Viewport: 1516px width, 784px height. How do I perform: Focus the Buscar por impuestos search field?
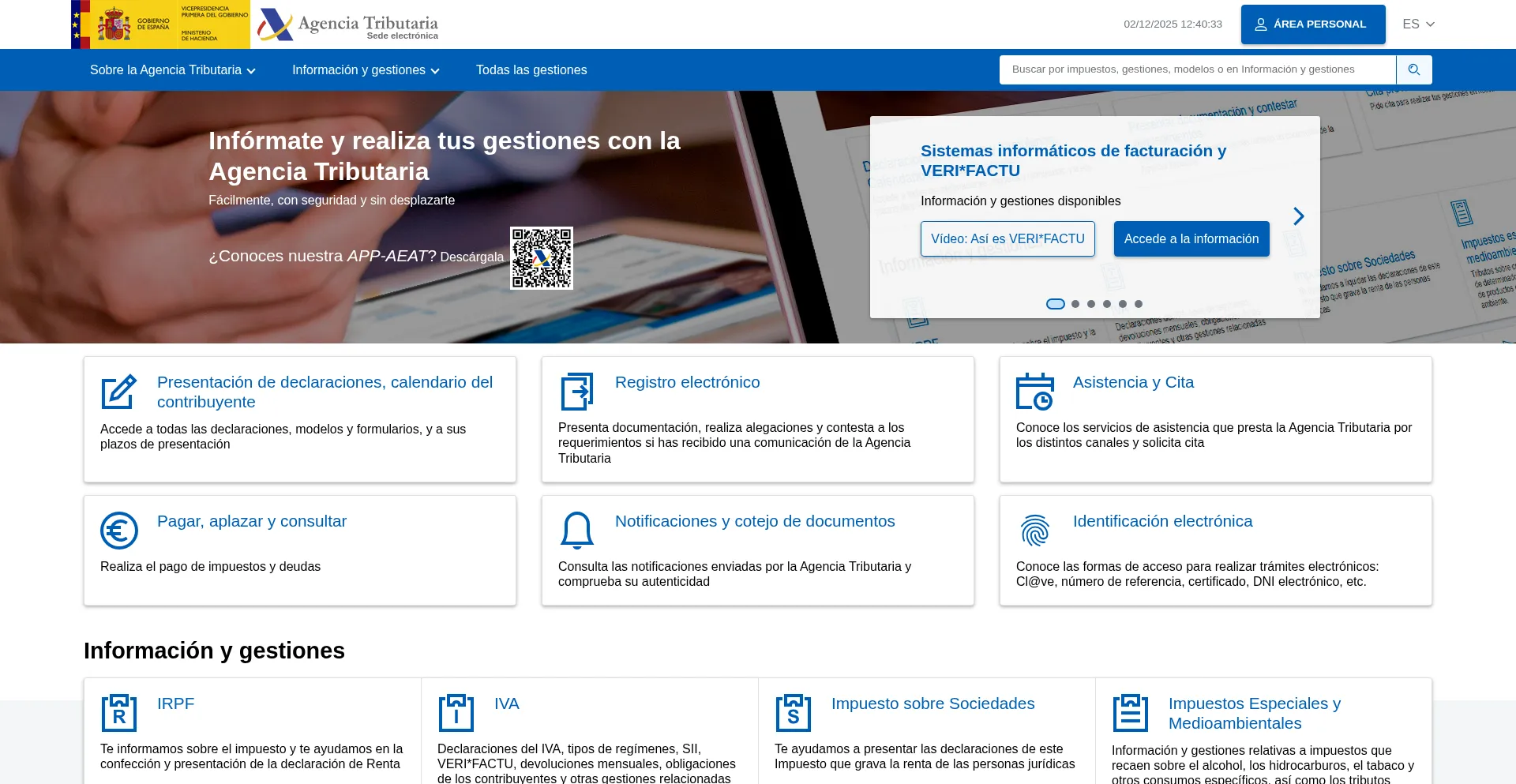click(1197, 70)
